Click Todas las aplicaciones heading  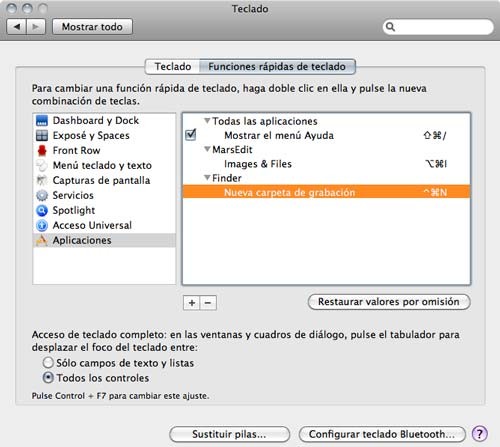coord(265,121)
